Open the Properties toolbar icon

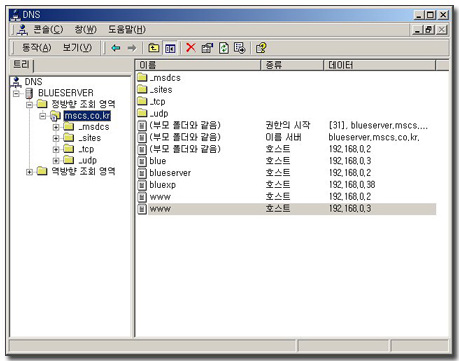tap(207, 48)
